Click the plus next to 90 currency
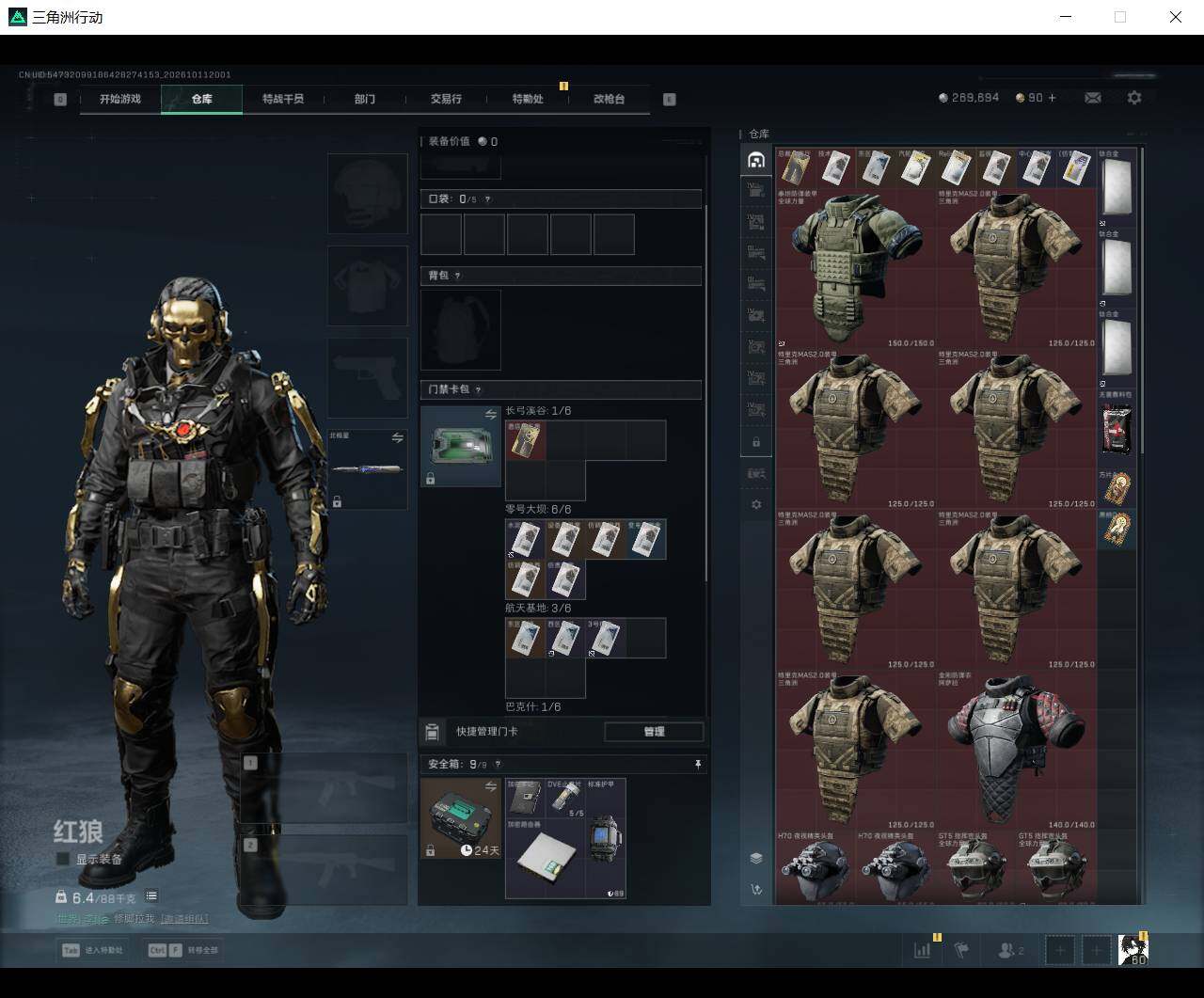The width and height of the screenshot is (1204, 998). point(1052,98)
